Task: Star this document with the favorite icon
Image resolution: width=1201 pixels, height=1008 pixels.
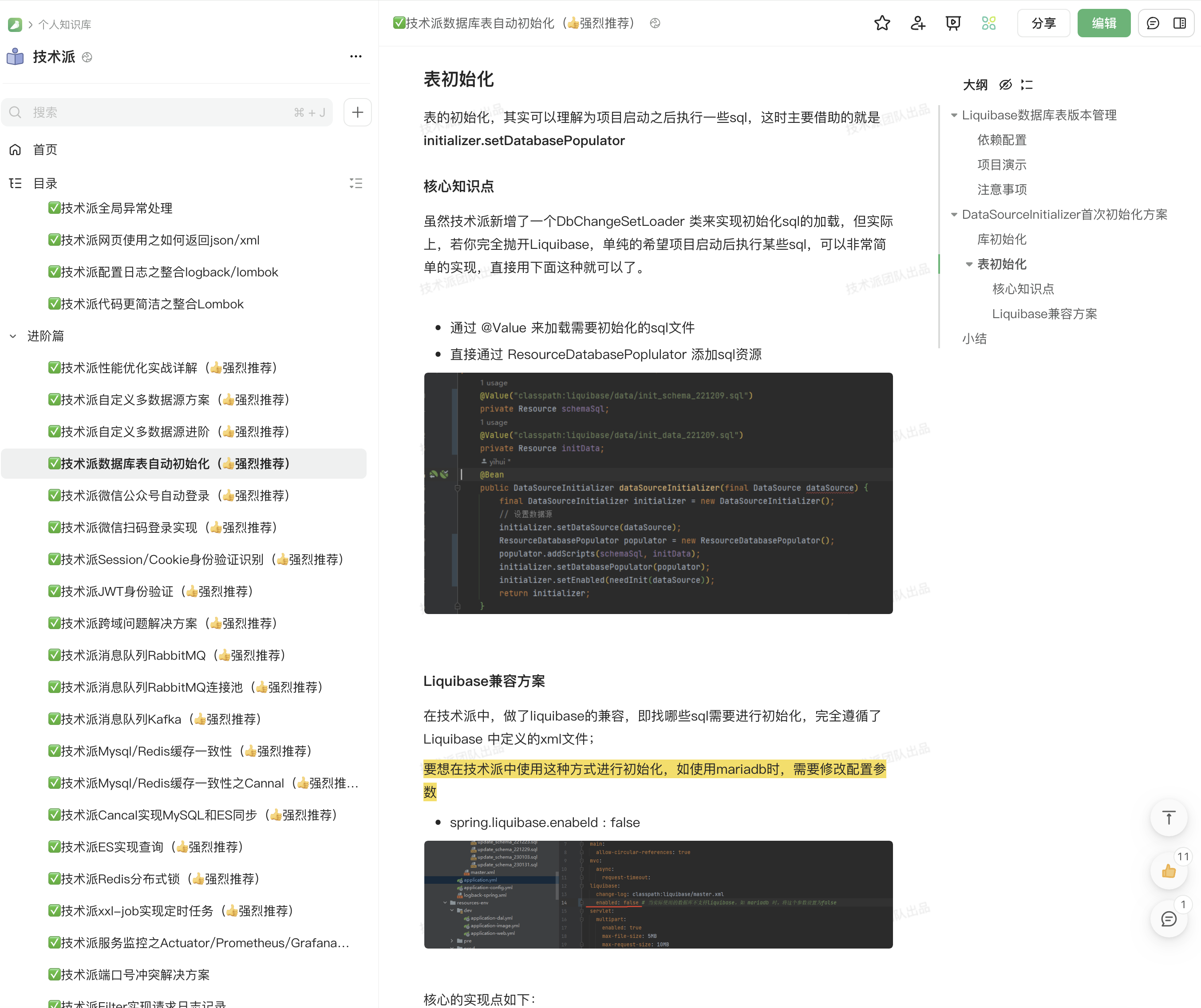Action: (882, 24)
